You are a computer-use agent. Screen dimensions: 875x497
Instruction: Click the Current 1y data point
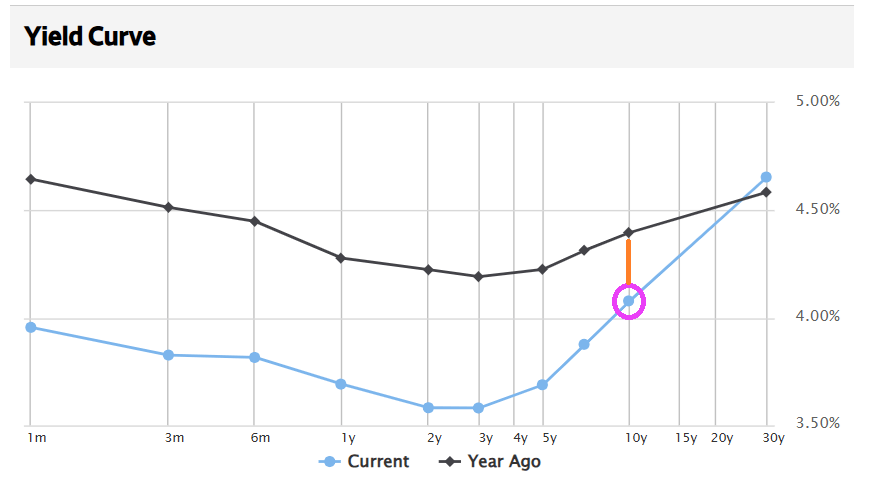[341, 384]
